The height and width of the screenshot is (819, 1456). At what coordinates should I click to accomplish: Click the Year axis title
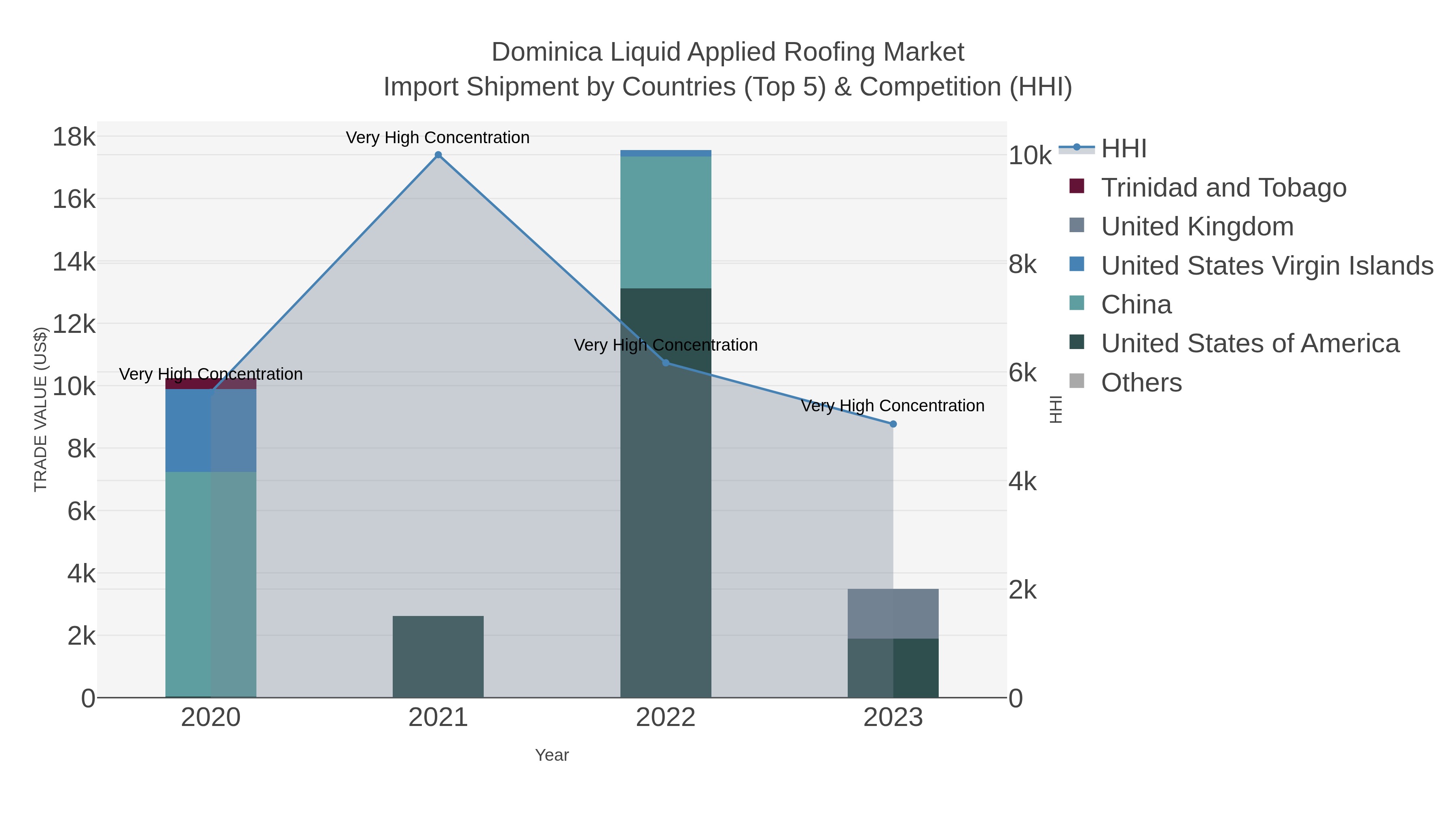(x=552, y=755)
